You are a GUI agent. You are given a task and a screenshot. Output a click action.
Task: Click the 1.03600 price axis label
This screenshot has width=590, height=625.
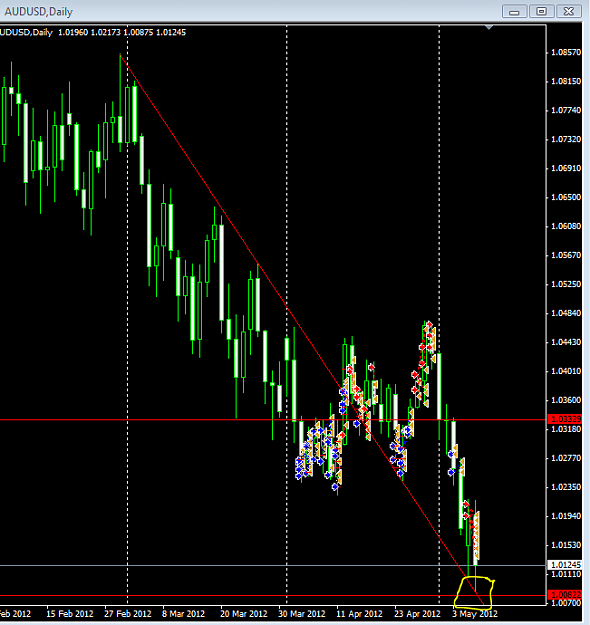[566, 400]
